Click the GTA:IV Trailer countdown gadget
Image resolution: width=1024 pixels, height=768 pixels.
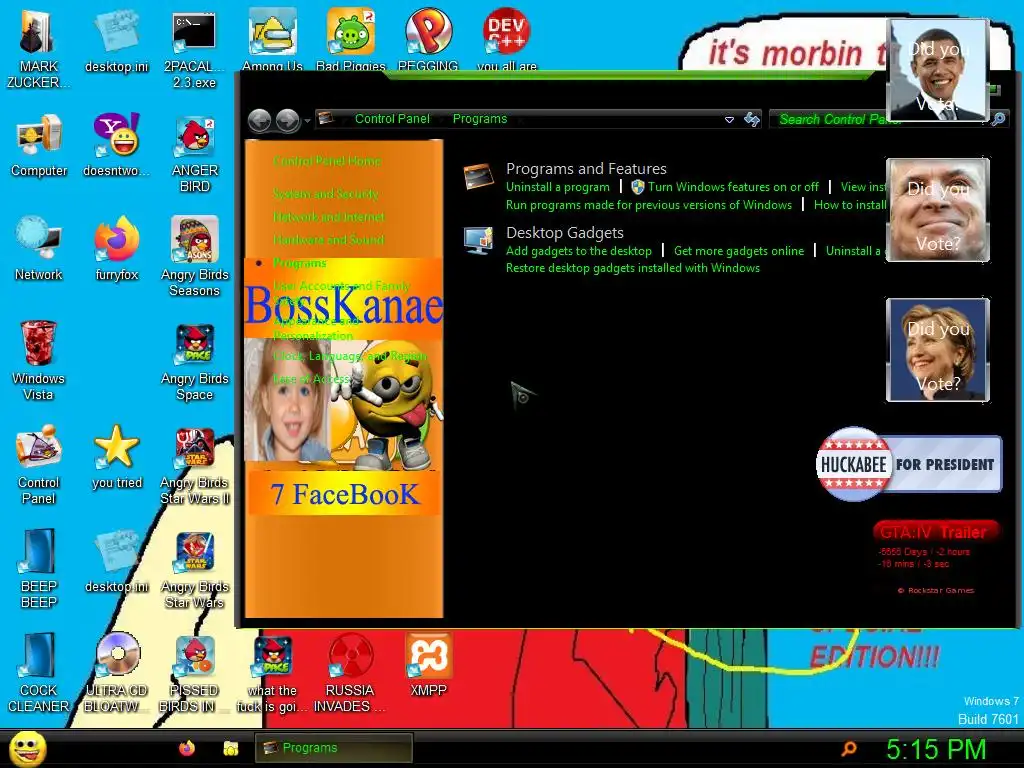click(935, 556)
